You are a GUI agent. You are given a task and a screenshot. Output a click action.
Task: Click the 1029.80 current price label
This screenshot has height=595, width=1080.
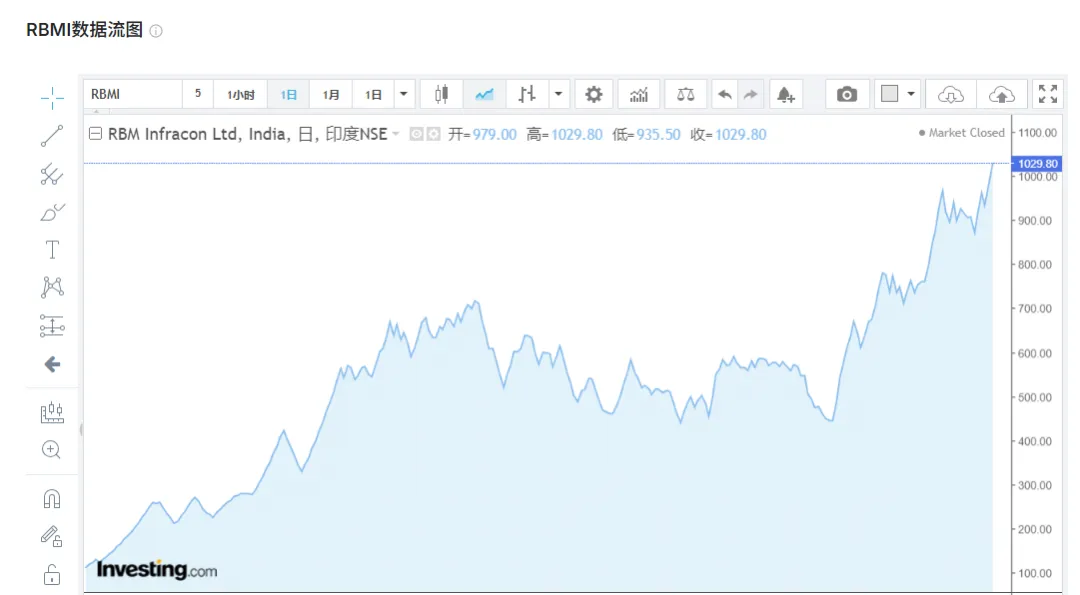(1037, 164)
